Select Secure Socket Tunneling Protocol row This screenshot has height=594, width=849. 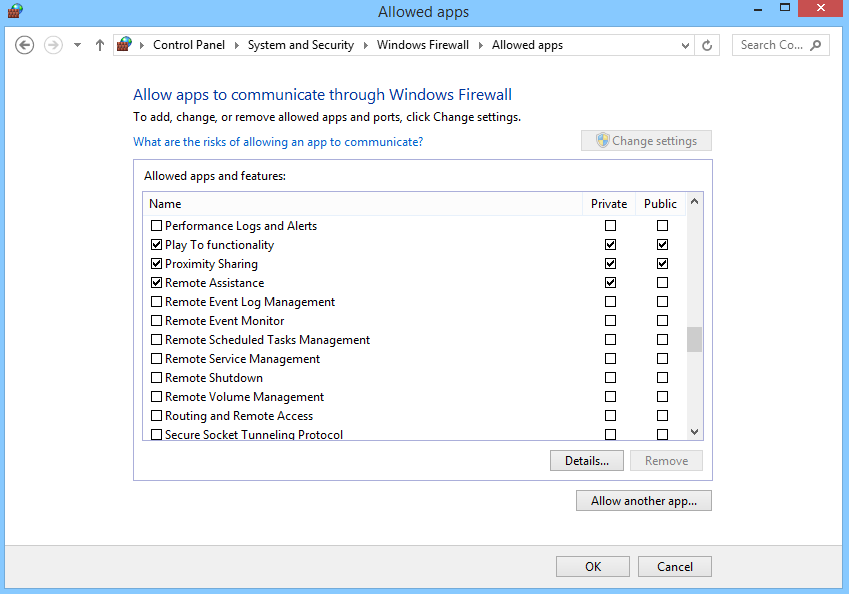click(x=415, y=434)
